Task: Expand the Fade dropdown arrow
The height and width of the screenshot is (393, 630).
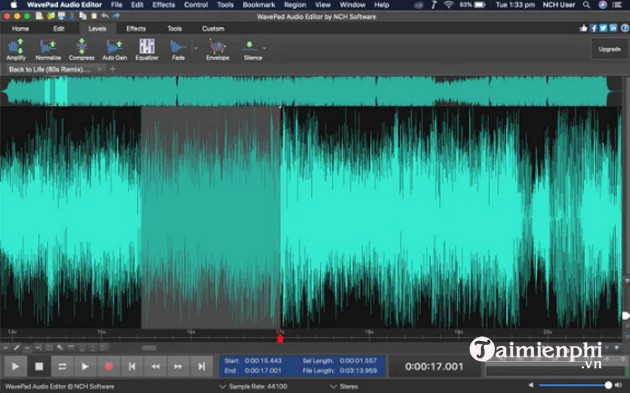Action: tap(196, 48)
